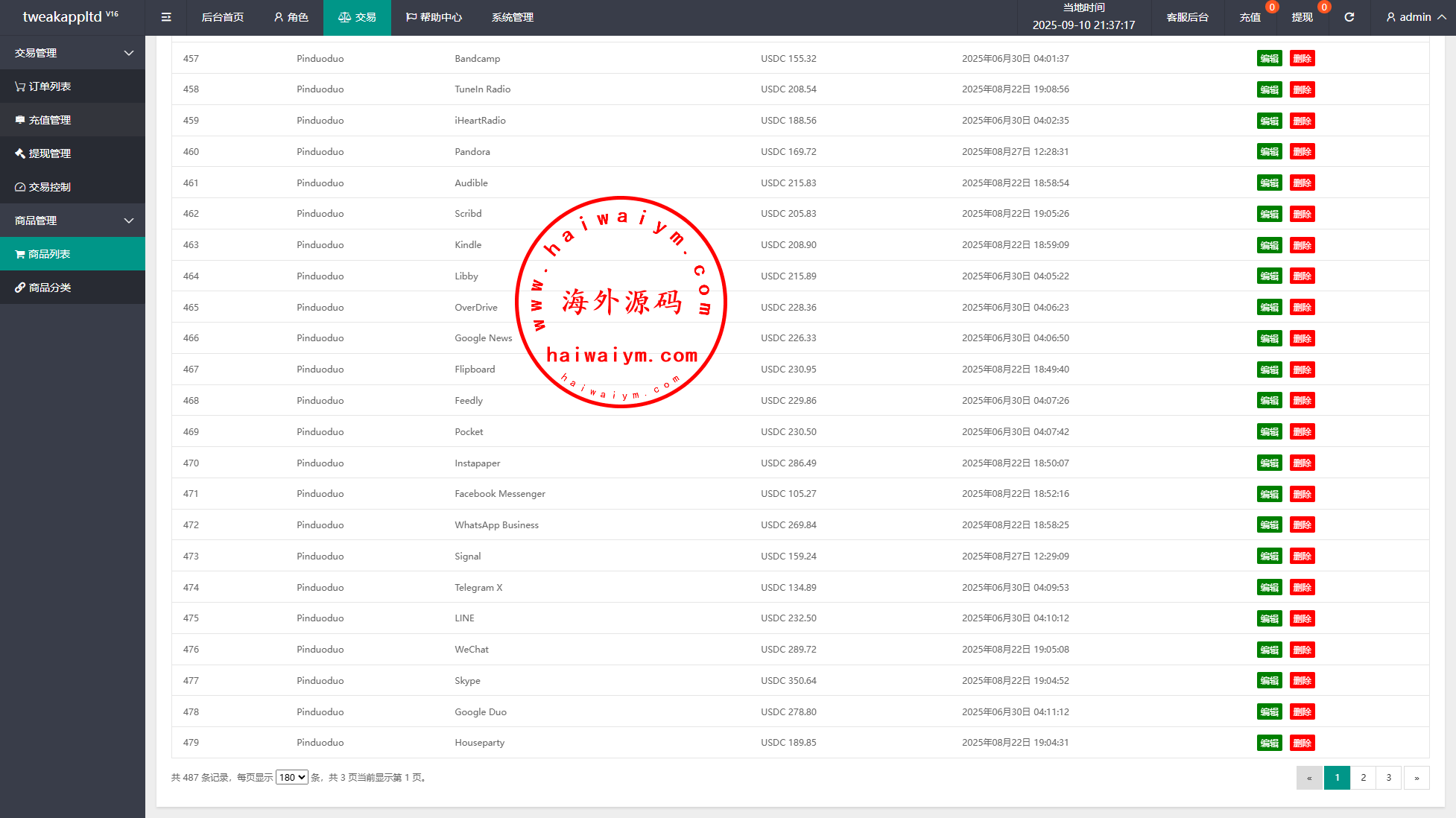Click the next page arrow button
The height and width of the screenshot is (818, 1456).
(x=1416, y=777)
